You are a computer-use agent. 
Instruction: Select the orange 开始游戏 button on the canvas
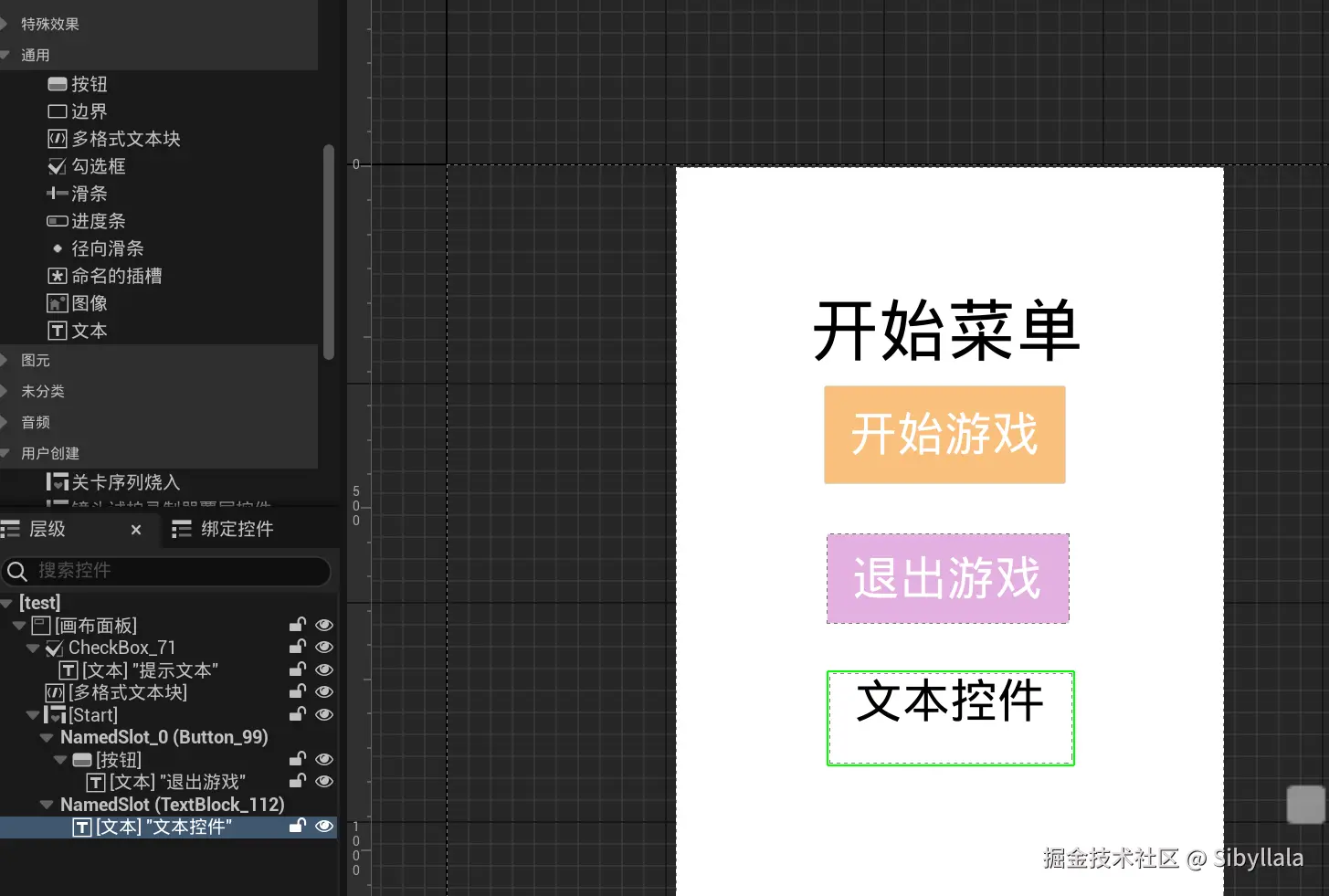944,435
